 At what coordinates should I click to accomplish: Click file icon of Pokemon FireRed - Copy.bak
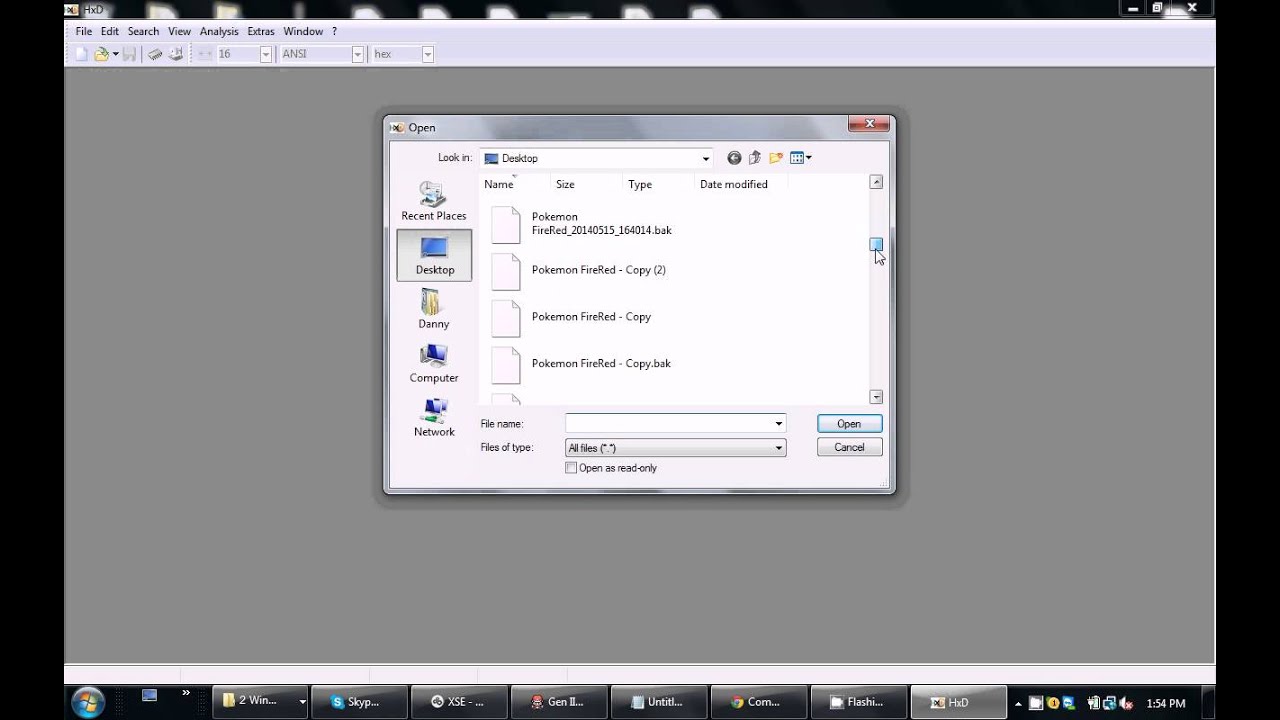pos(506,365)
